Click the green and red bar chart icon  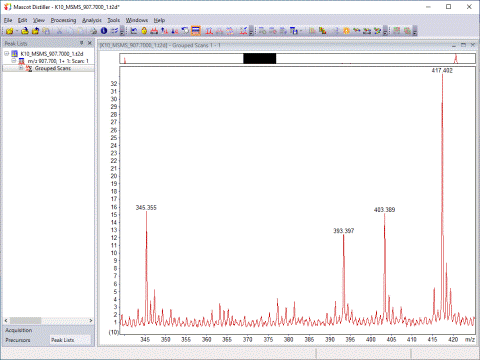tap(322, 31)
